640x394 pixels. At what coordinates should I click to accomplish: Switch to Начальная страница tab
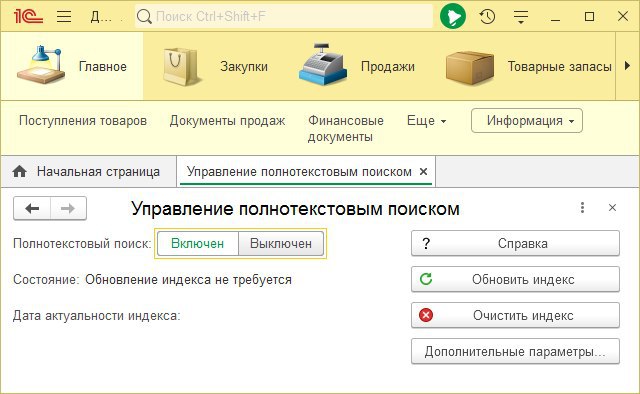tap(89, 171)
